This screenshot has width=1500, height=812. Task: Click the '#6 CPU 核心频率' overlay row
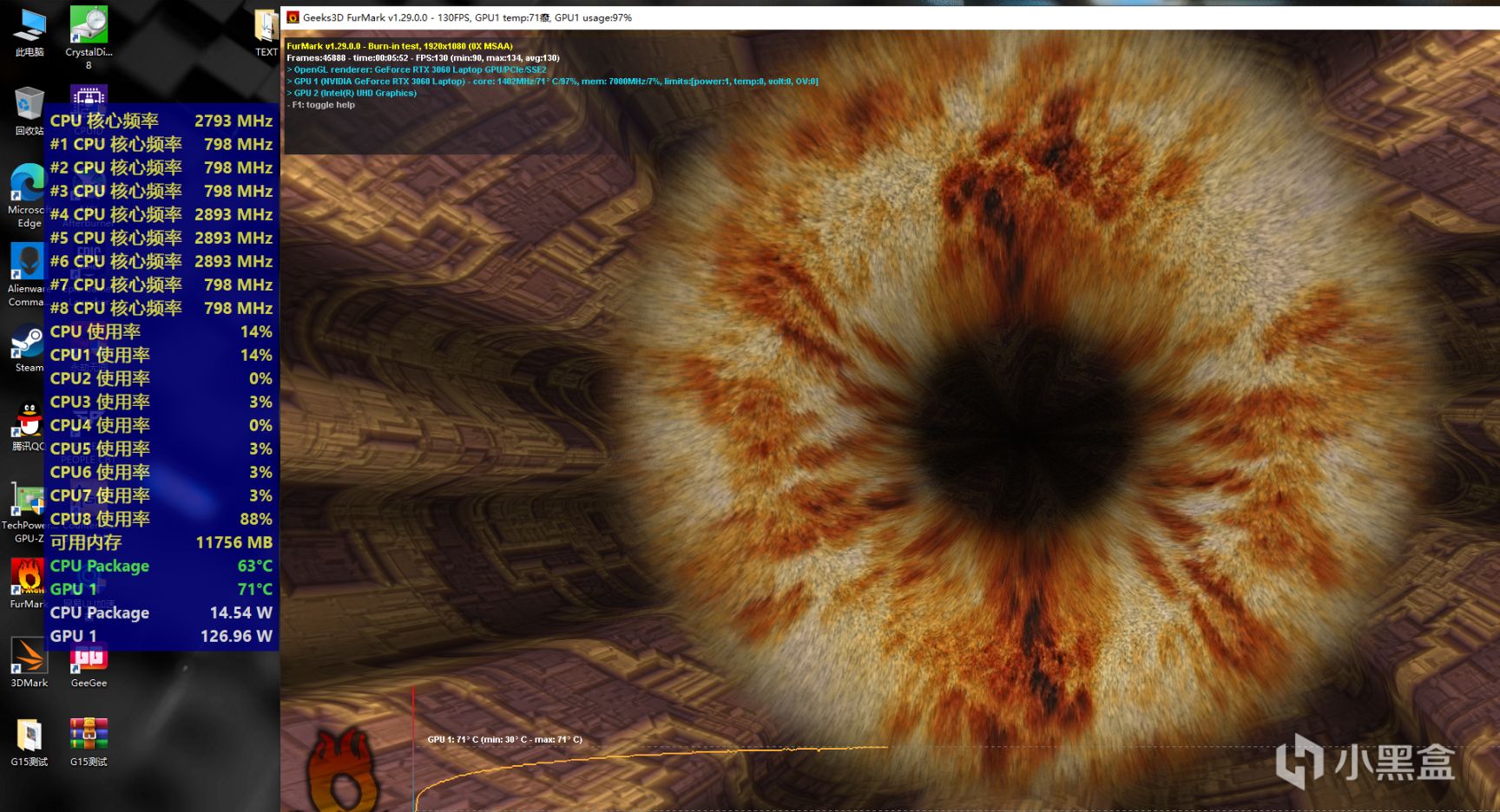161,261
